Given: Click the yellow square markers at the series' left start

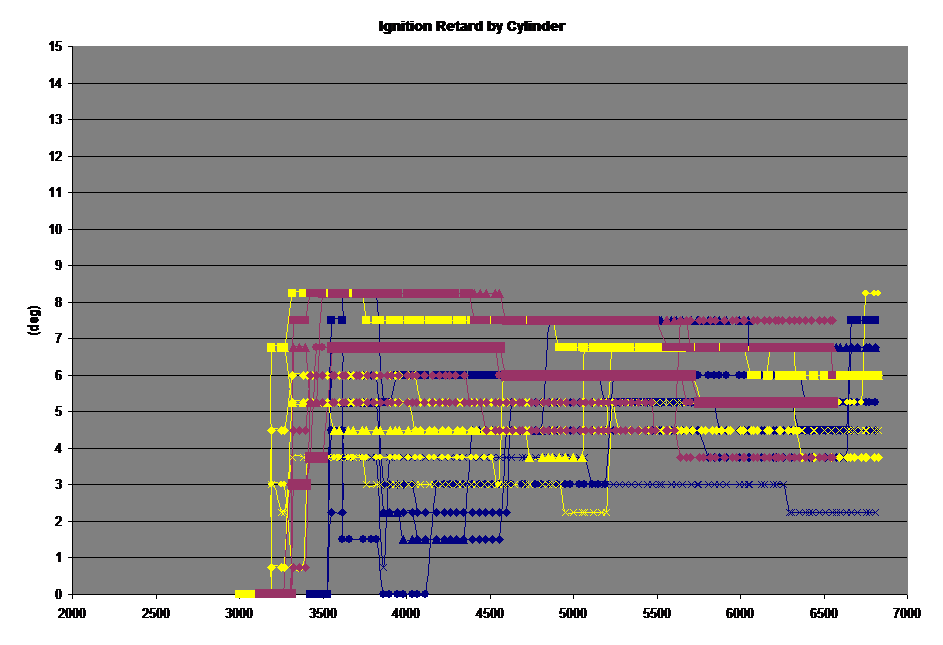Looking at the screenshot, I should pos(277,347).
